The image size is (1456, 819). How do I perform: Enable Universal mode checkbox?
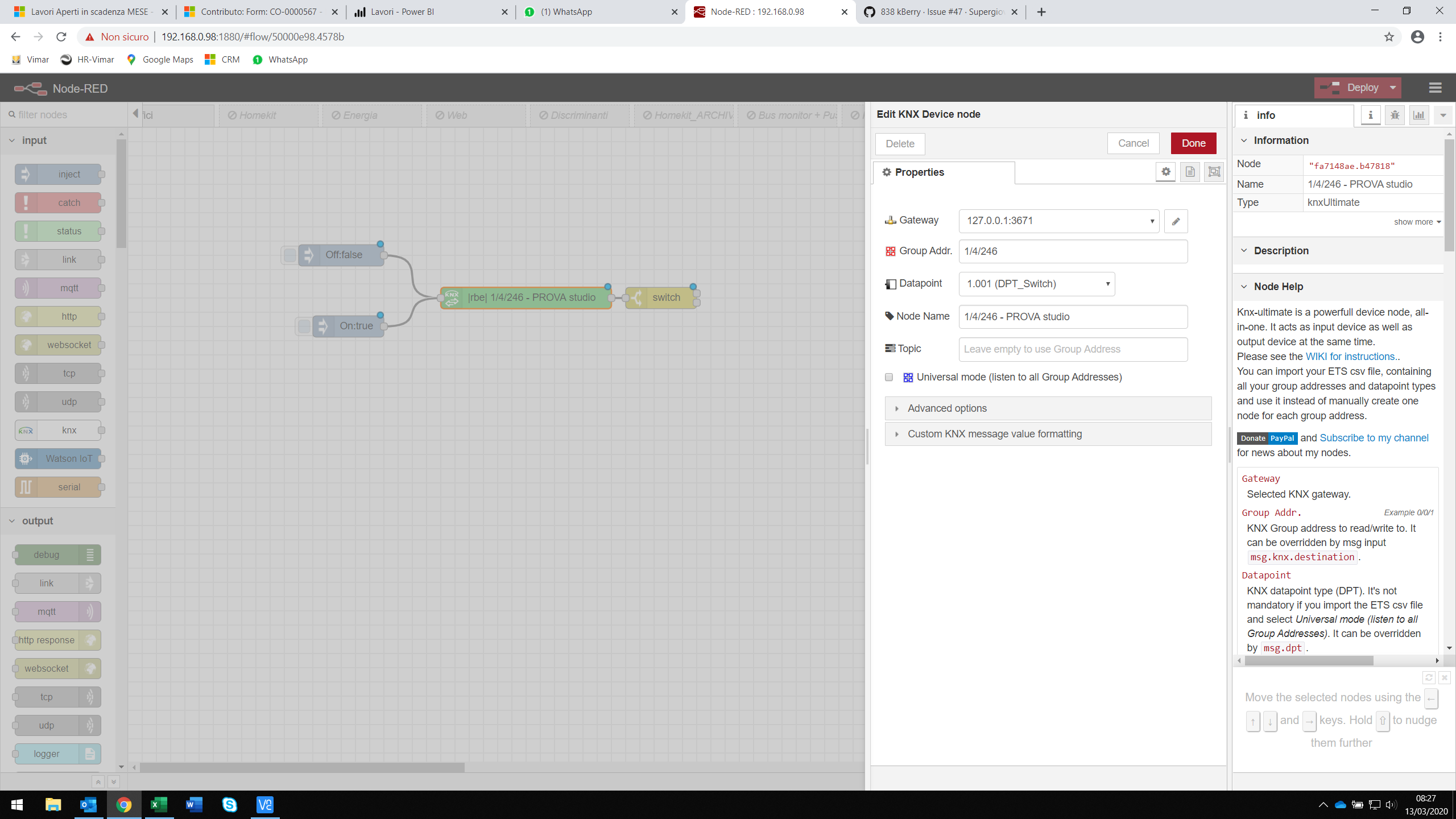click(889, 377)
